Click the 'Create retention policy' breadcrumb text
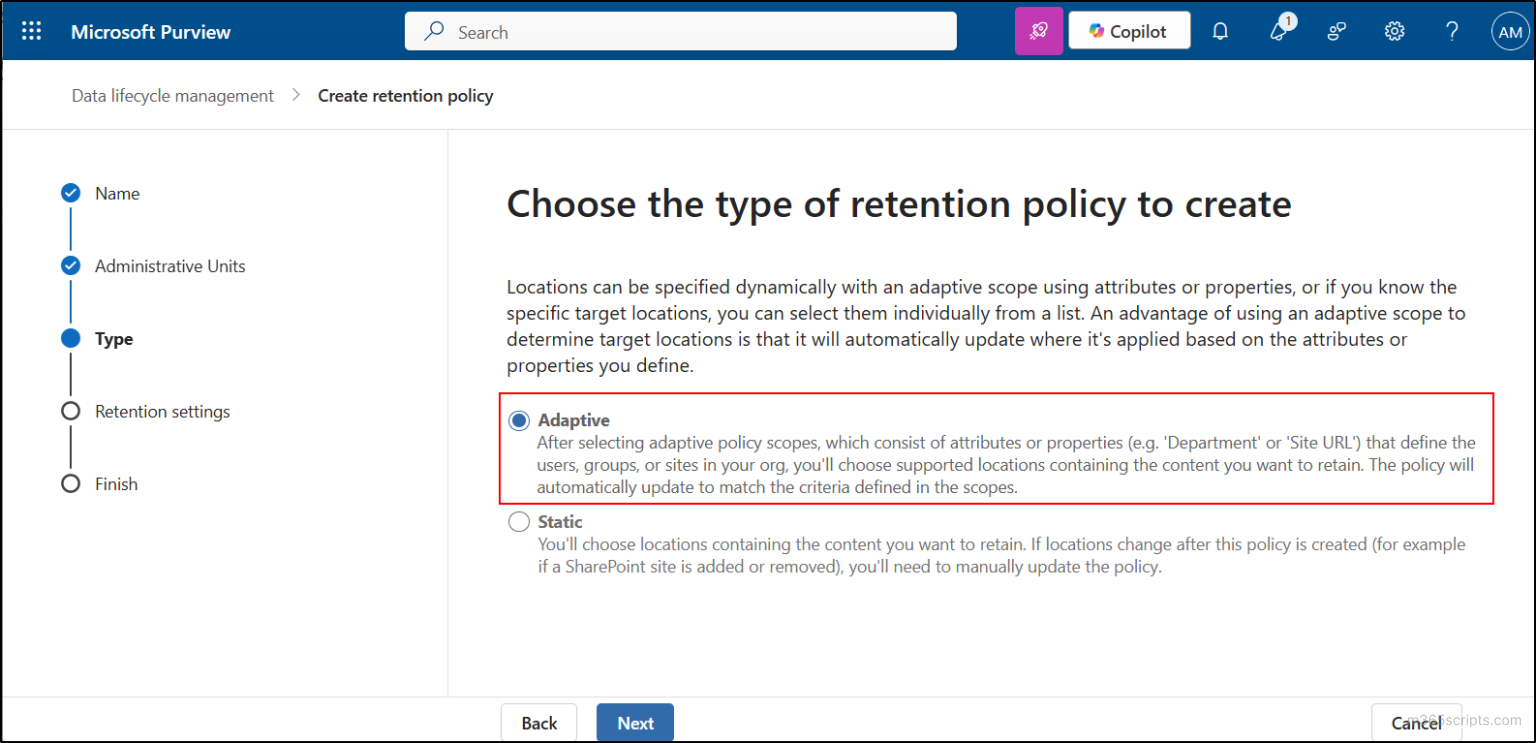 click(x=406, y=96)
